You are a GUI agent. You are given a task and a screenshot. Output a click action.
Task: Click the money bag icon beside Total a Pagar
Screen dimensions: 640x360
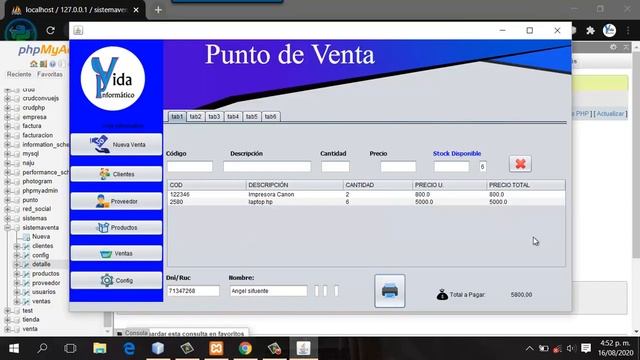click(442, 294)
